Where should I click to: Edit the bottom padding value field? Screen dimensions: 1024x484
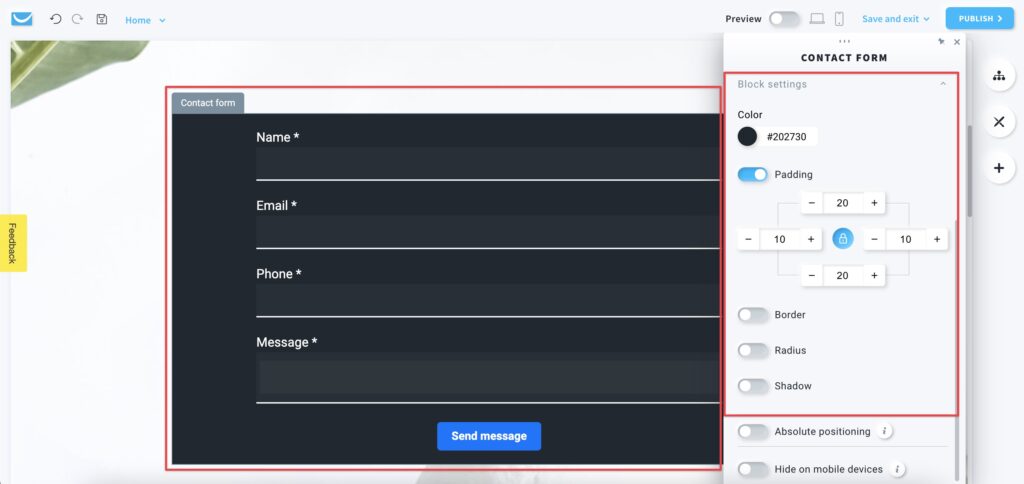pos(842,276)
